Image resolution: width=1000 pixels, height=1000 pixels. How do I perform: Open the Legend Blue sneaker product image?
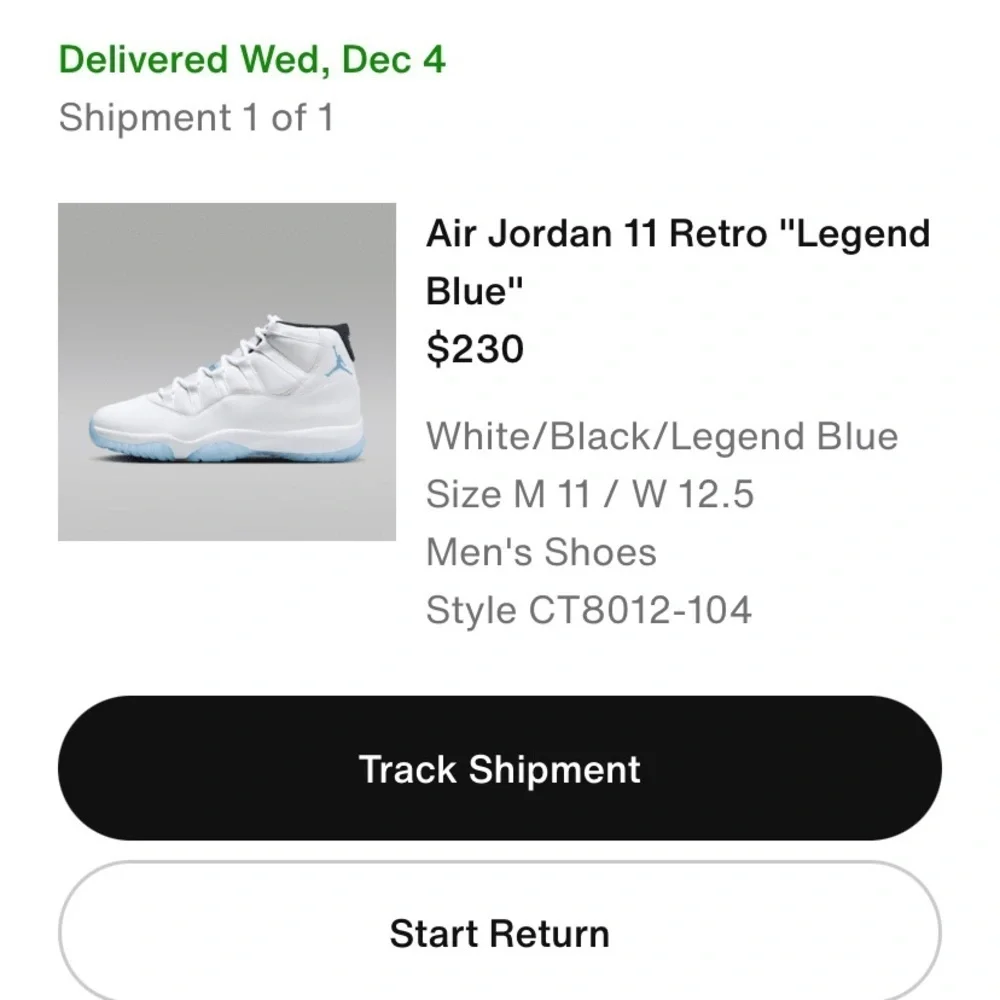(x=227, y=372)
